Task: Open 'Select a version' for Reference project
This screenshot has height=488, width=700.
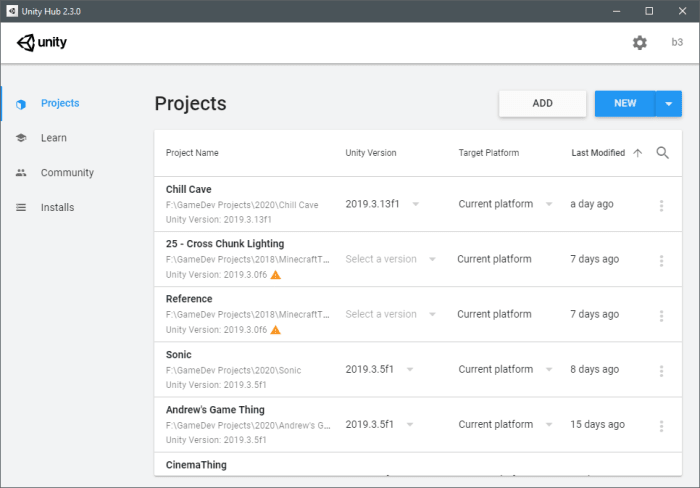Action: [390, 314]
